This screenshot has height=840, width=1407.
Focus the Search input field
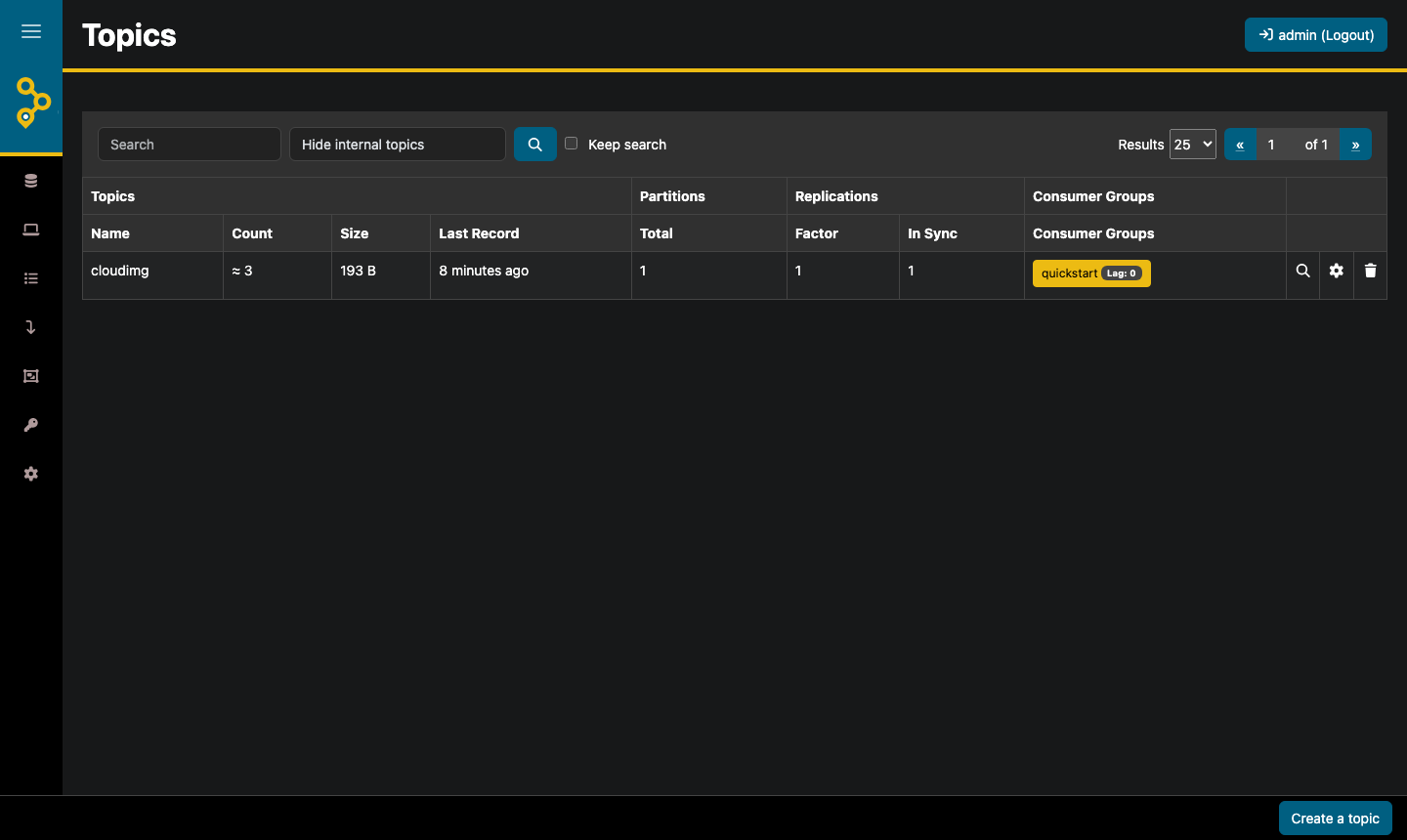click(x=190, y=145)
